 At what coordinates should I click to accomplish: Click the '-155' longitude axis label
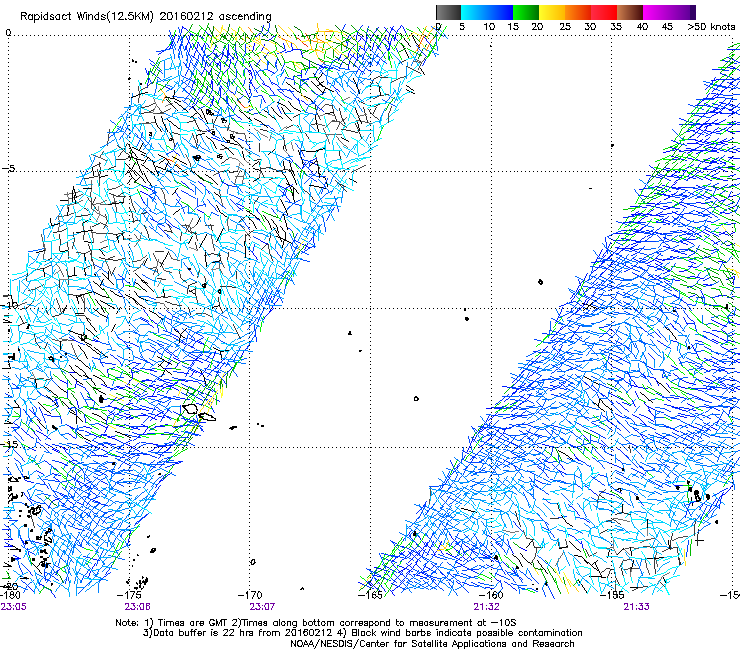click(x=612, y=595)
